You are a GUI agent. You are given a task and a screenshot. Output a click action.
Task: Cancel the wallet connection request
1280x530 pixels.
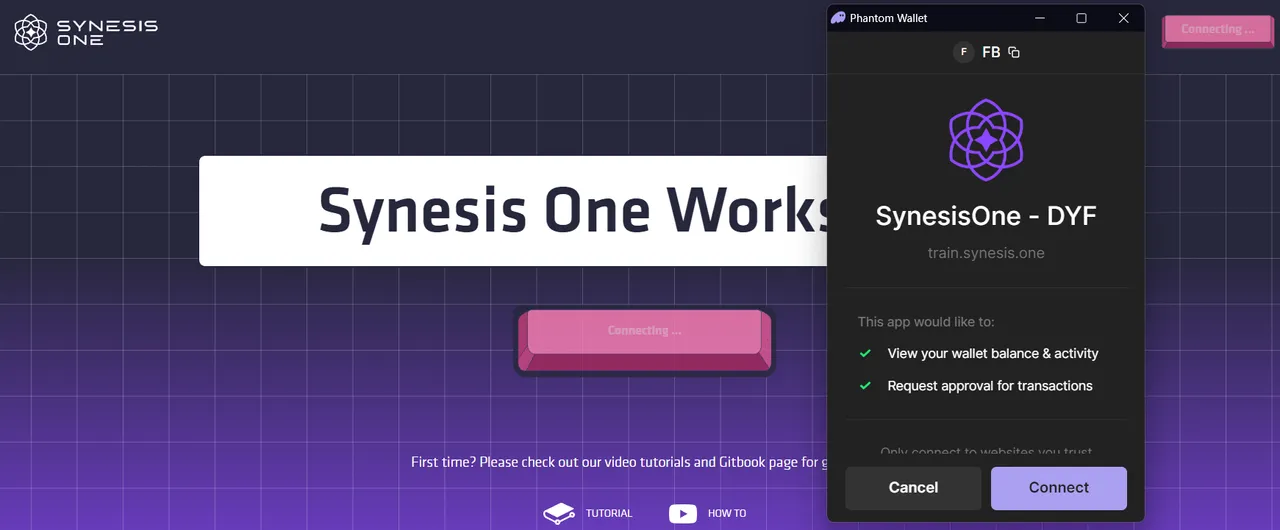tap(913, 488)
